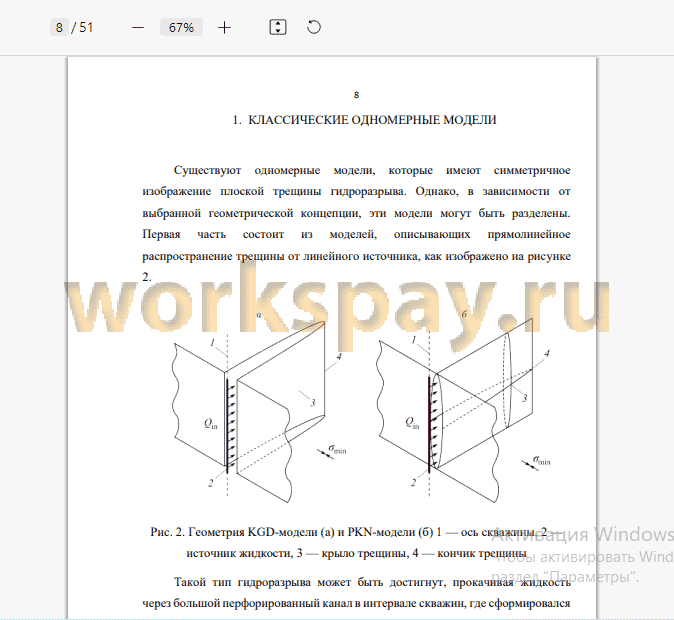Click the page number field showing 8
The height and width of the screenshot is (620, 674).
[x=59, y=28]
